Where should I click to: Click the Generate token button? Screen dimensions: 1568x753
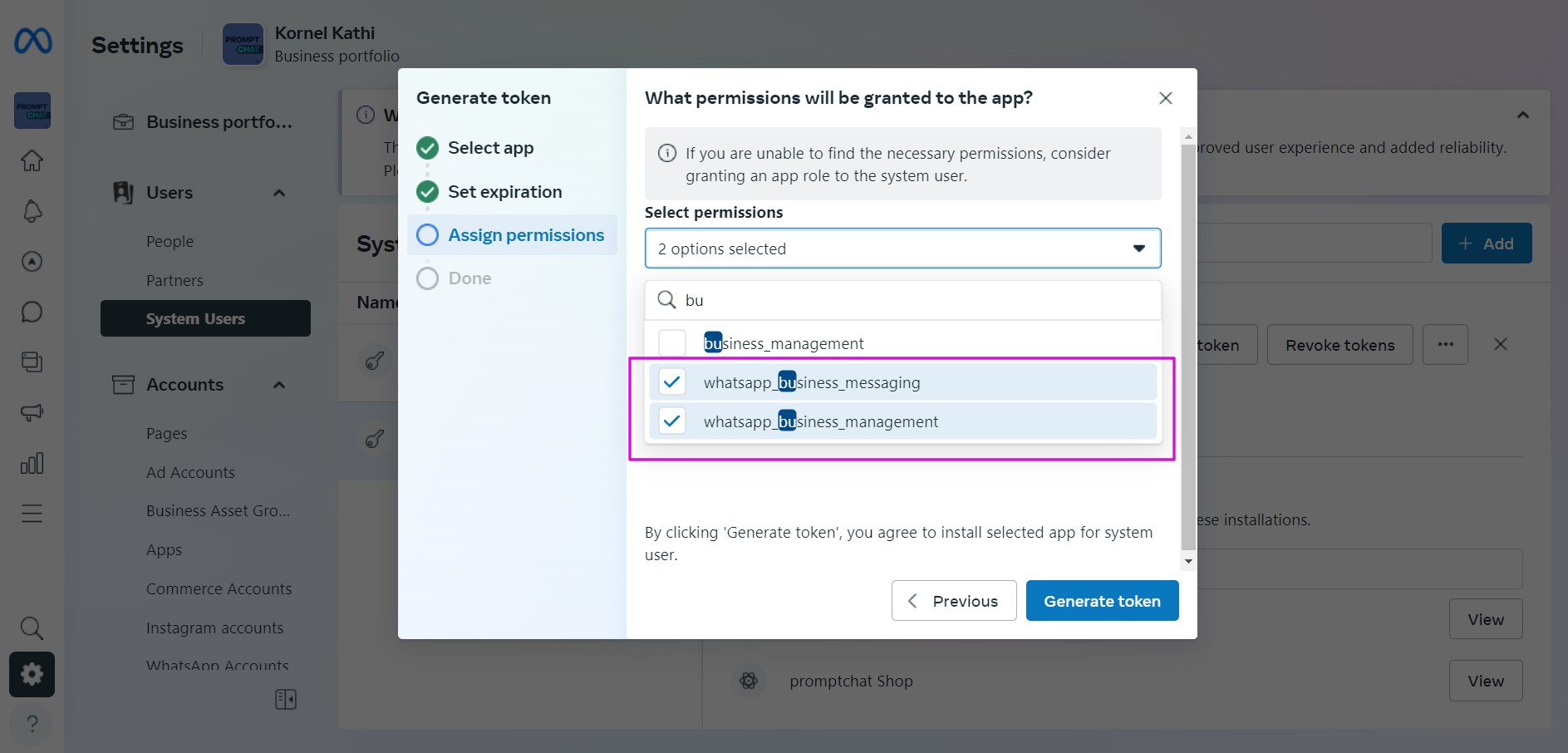point(1102,601)
